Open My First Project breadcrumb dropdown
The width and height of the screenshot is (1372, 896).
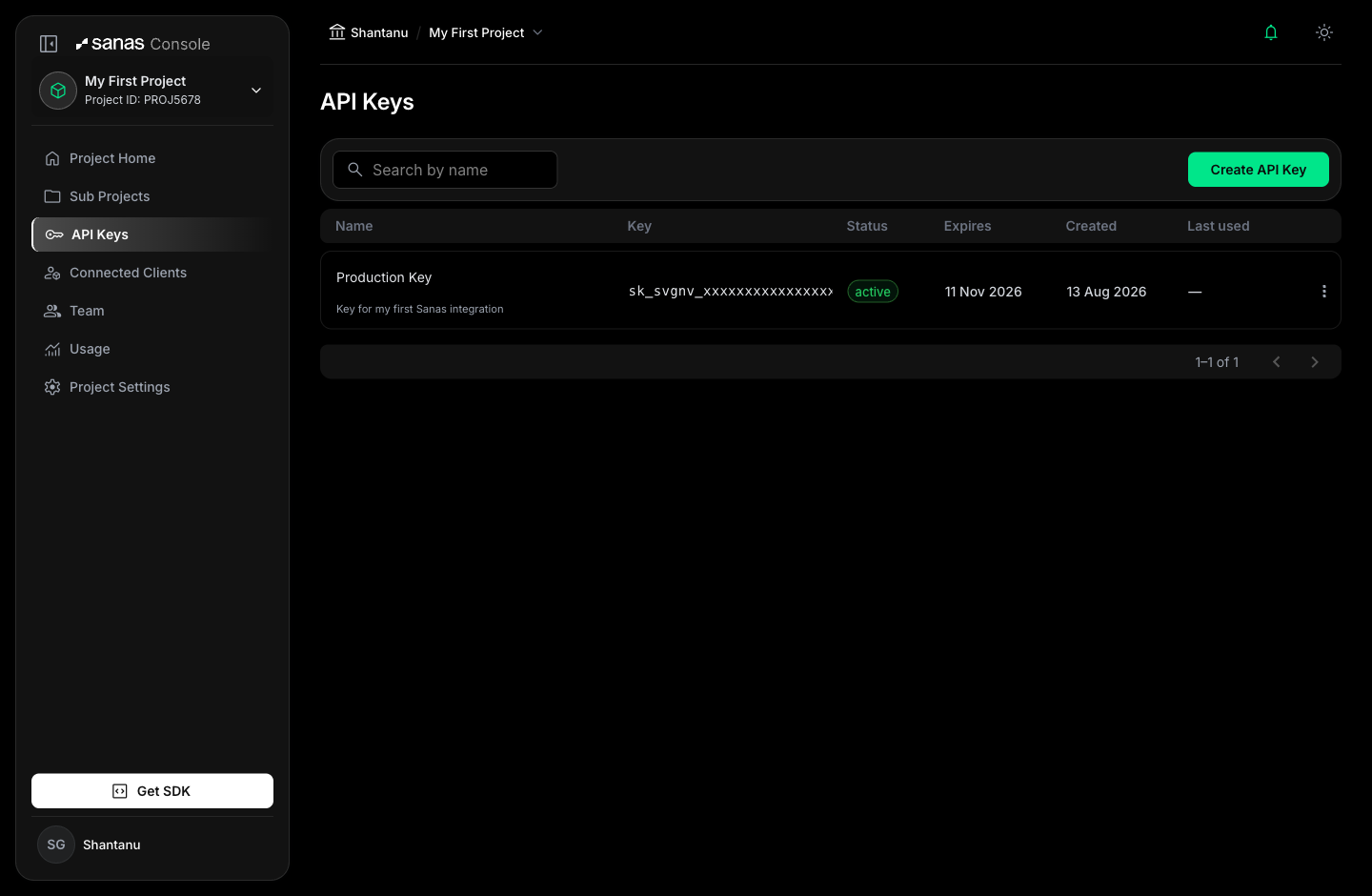pyautogui.click(x=486, y=32)
